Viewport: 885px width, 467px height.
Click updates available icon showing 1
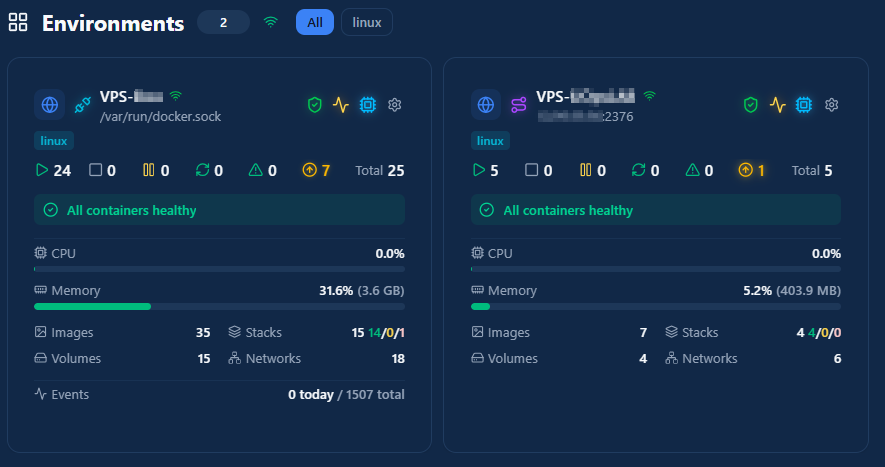click(x=746, y=170)
